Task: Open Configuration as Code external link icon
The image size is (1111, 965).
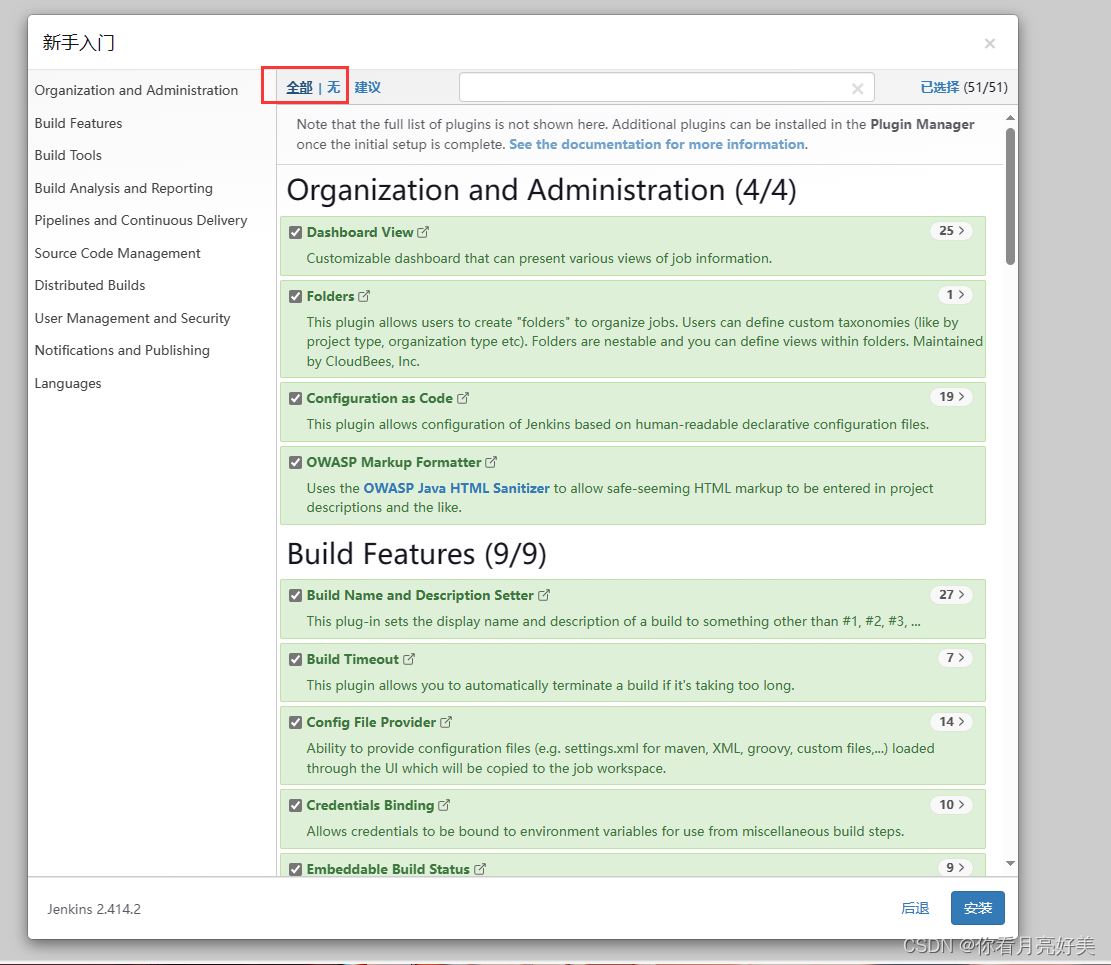Action: (x=463, y=398)
